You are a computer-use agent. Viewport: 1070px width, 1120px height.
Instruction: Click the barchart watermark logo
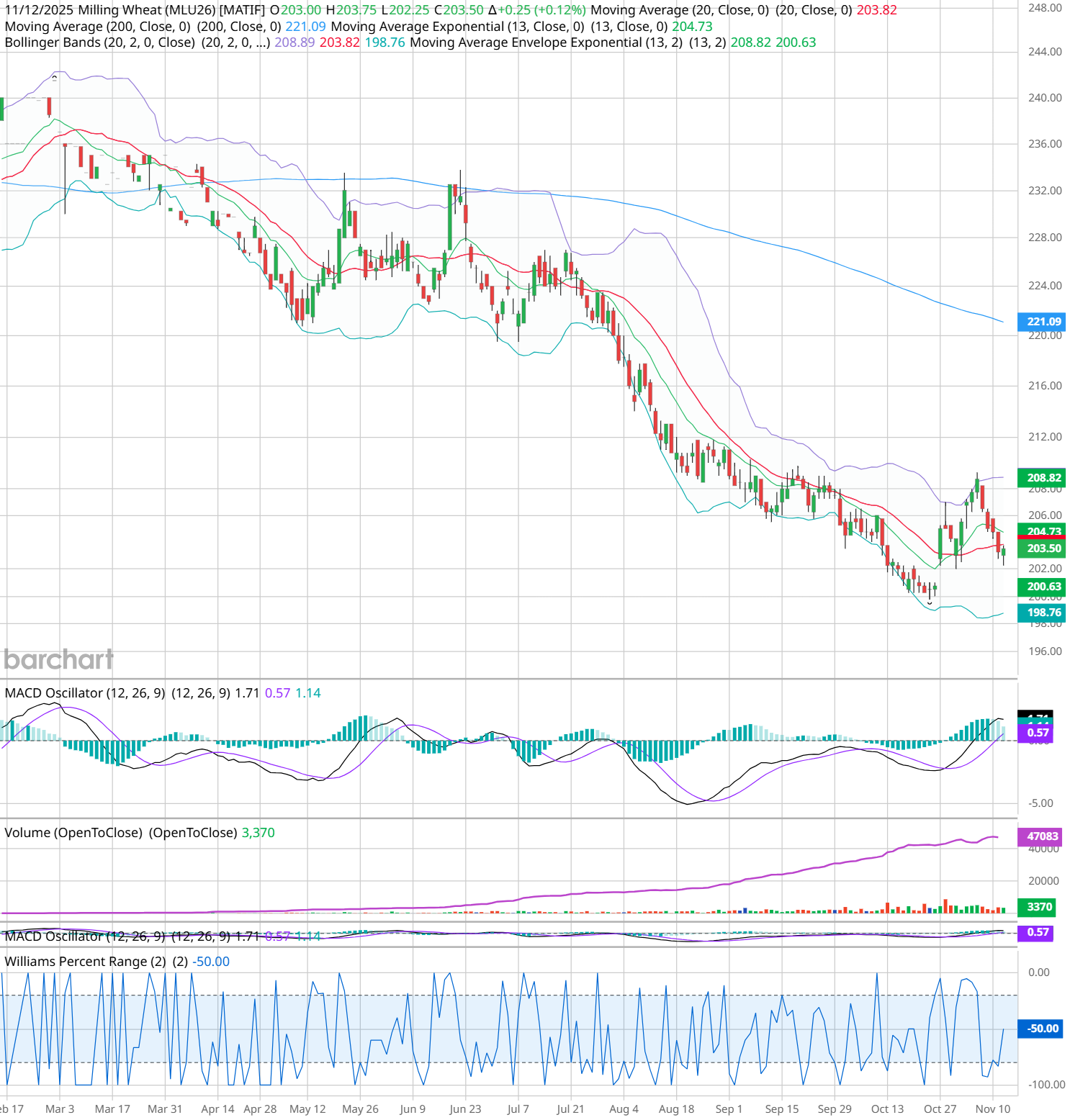point(58,659)
